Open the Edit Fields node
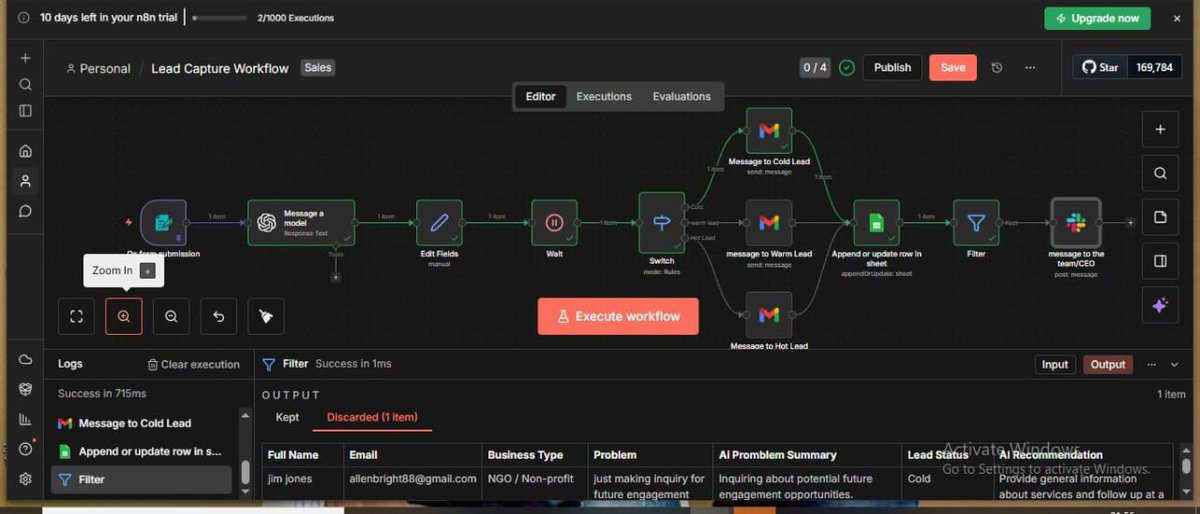The width and height of the screenshot is (1200, 514). (x=439, y=223)
